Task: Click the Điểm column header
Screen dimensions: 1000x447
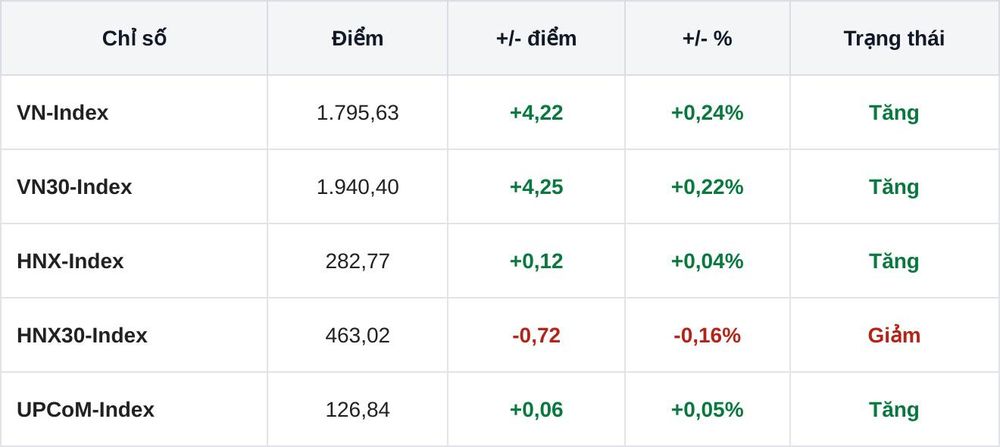Action: 357,38
